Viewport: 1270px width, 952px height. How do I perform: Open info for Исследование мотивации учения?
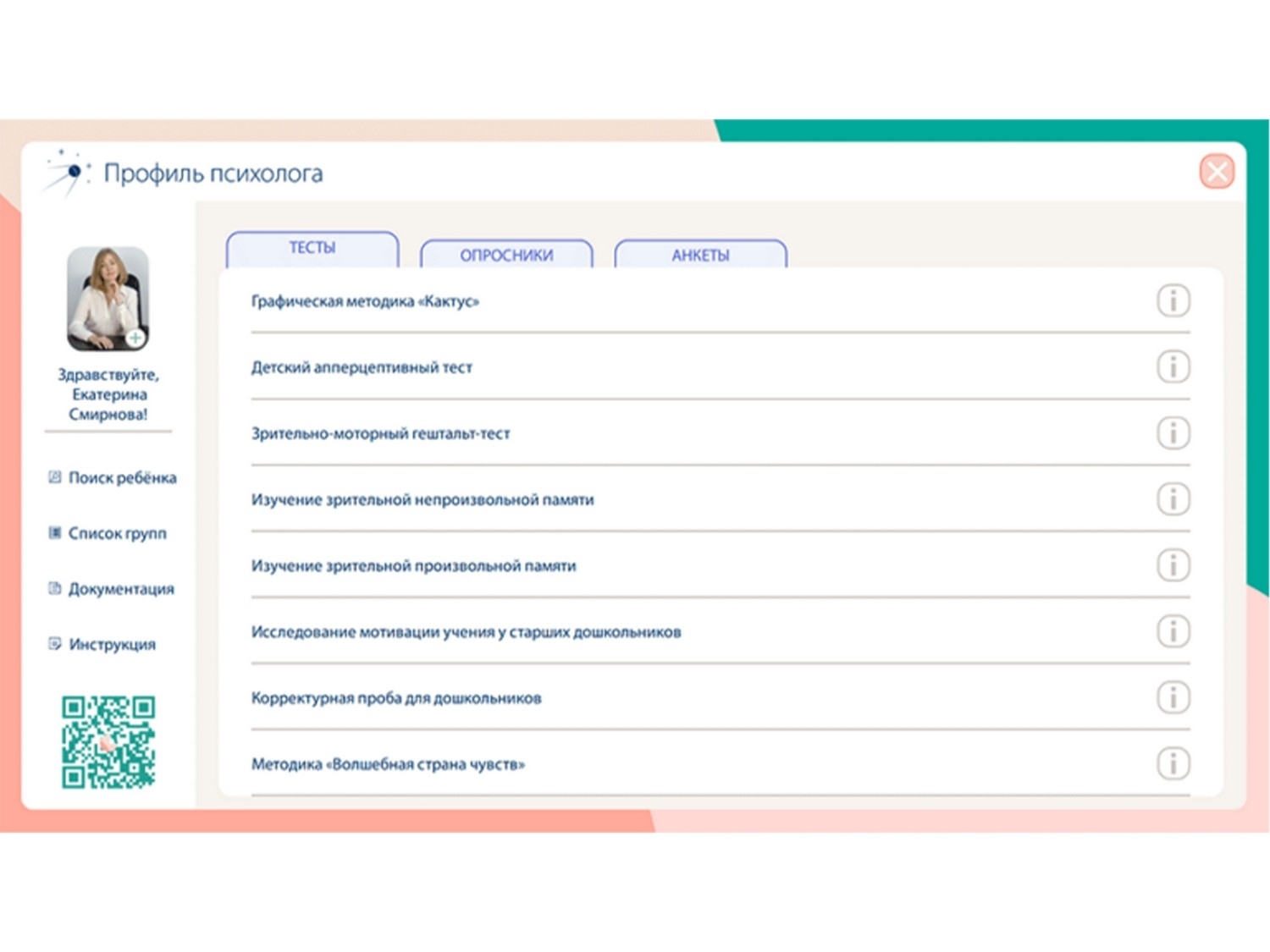(1173, 630)
